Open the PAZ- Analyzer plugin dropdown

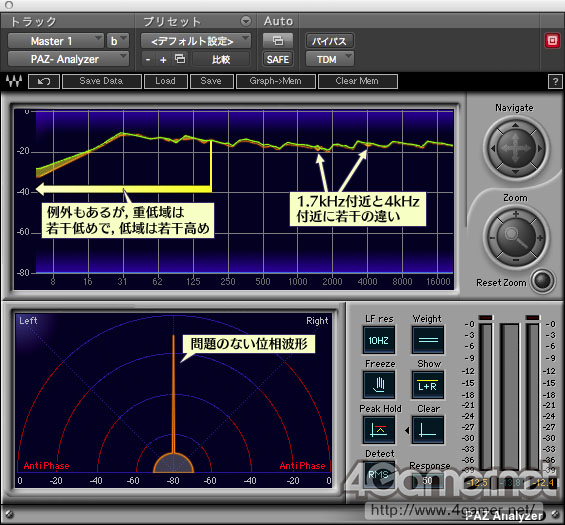68,59
